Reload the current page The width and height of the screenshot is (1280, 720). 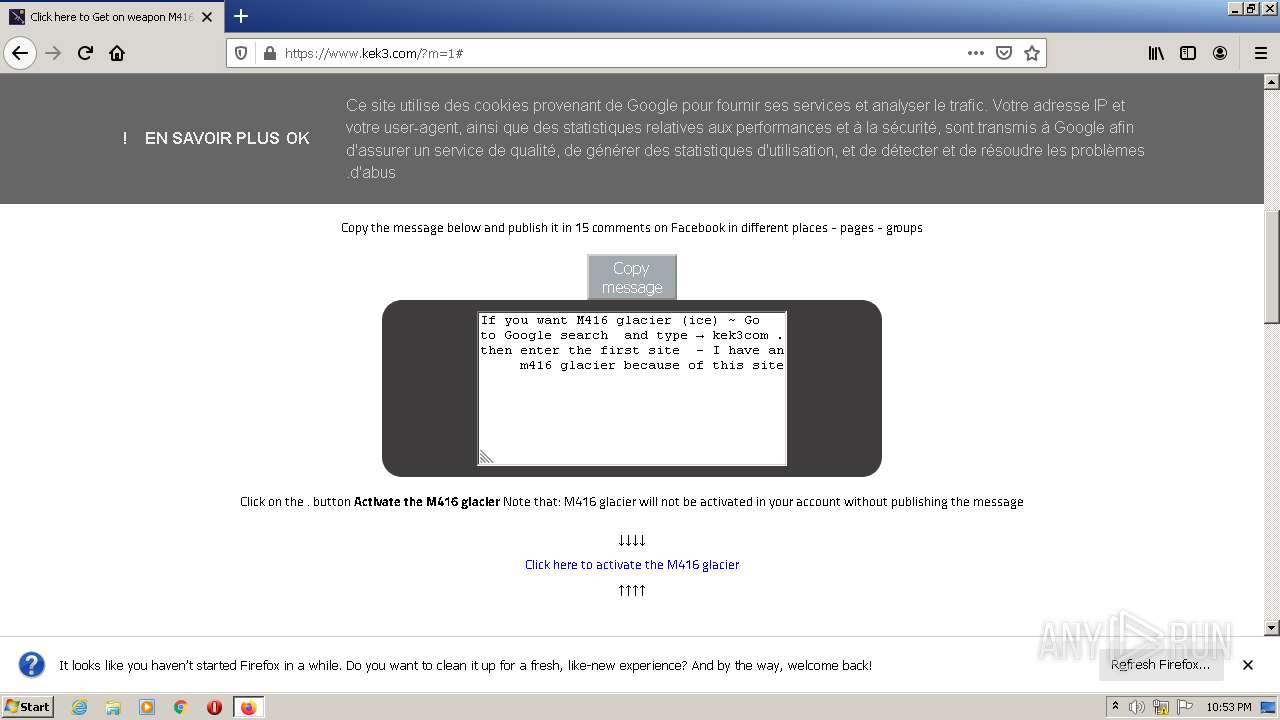pos(85,53)
